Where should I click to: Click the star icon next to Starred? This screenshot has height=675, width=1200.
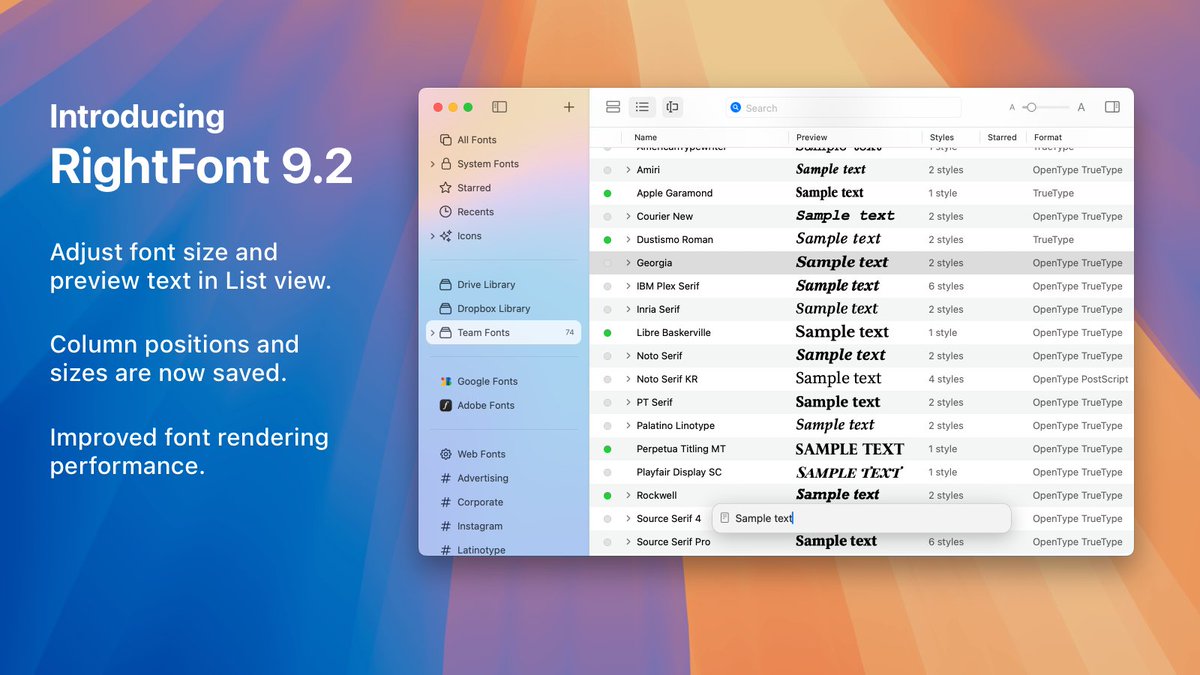(446, 188)
